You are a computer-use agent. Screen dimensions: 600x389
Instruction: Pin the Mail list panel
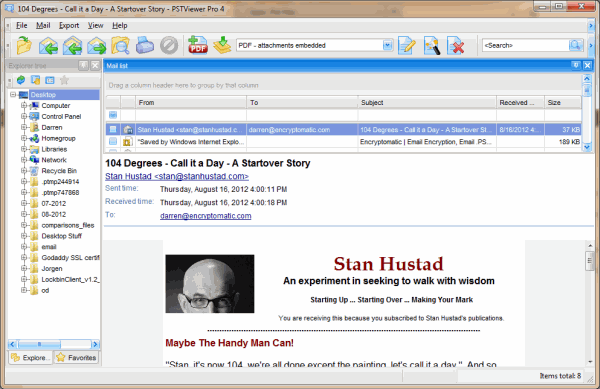pos(576,65)
